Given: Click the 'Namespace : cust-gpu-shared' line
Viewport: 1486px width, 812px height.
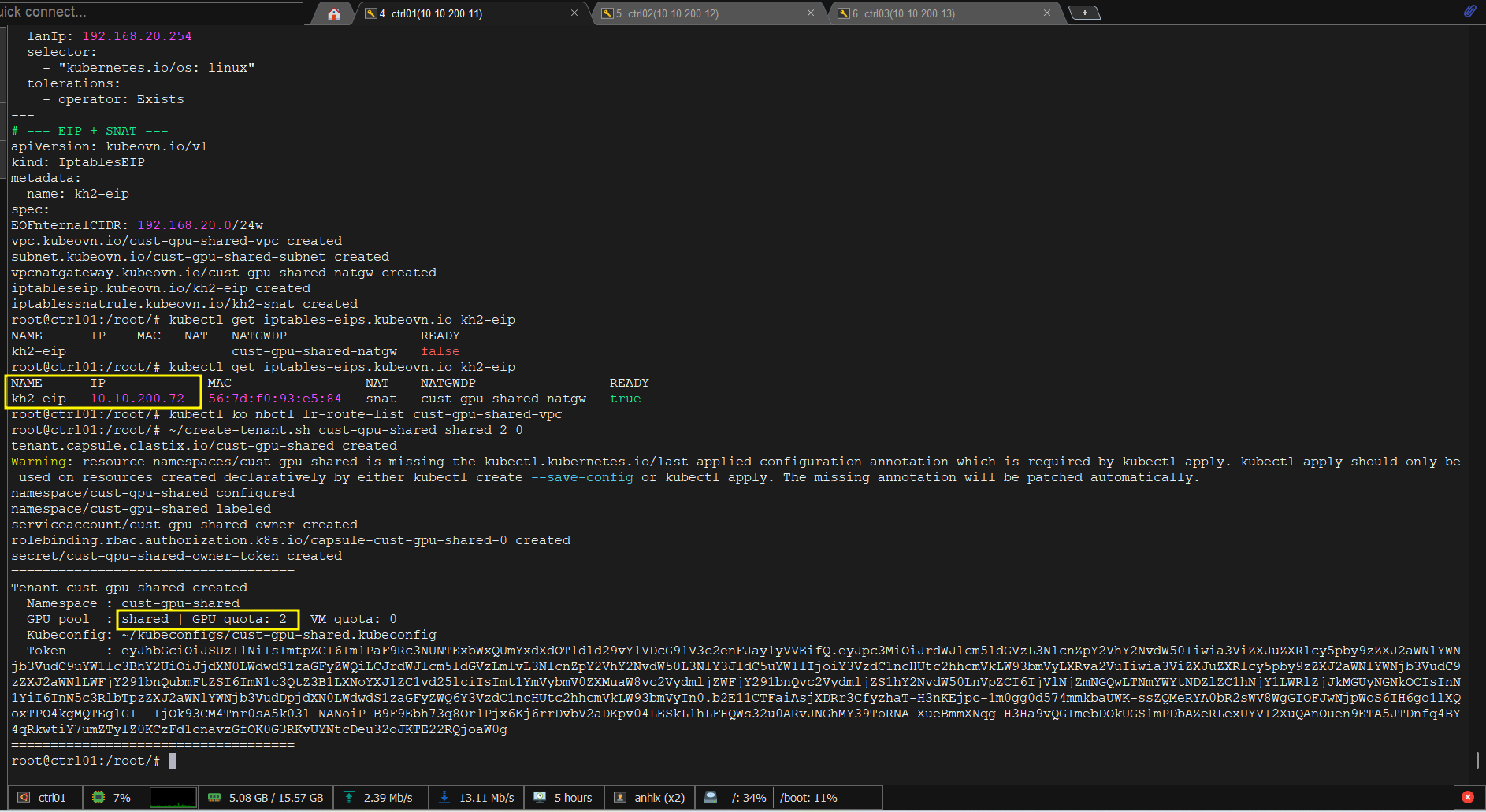Looking at the screenshot, I should tap(133, 603).
